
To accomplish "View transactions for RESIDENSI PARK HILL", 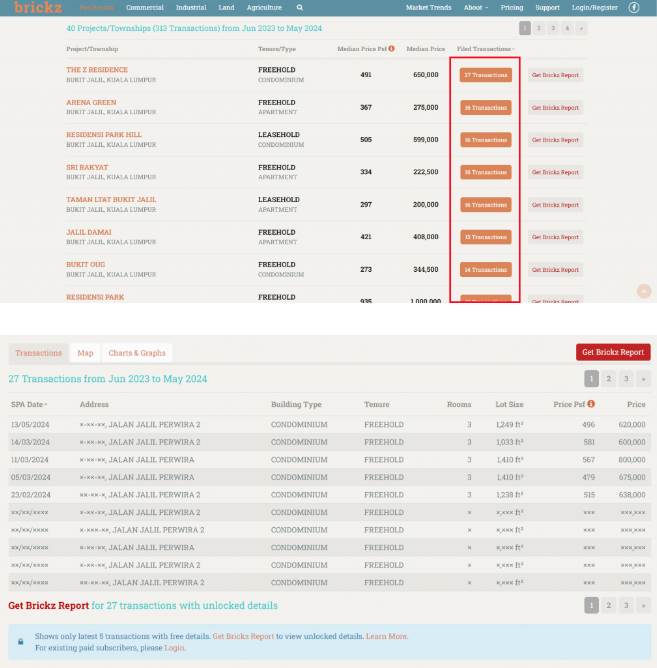I will (486, 140).
